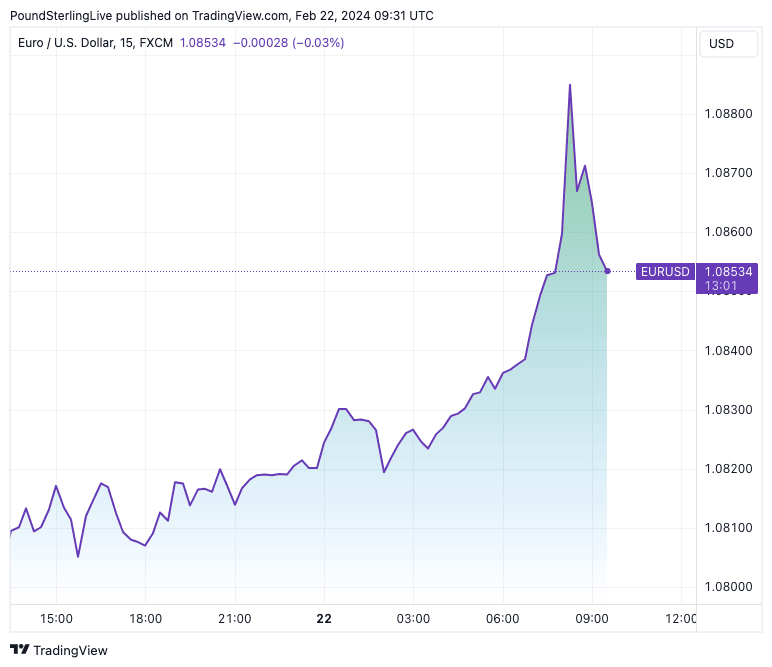Screen dimensions: 772x667
Task: Click the 09:00 time axis label
Action: click(x=591, y=619)
